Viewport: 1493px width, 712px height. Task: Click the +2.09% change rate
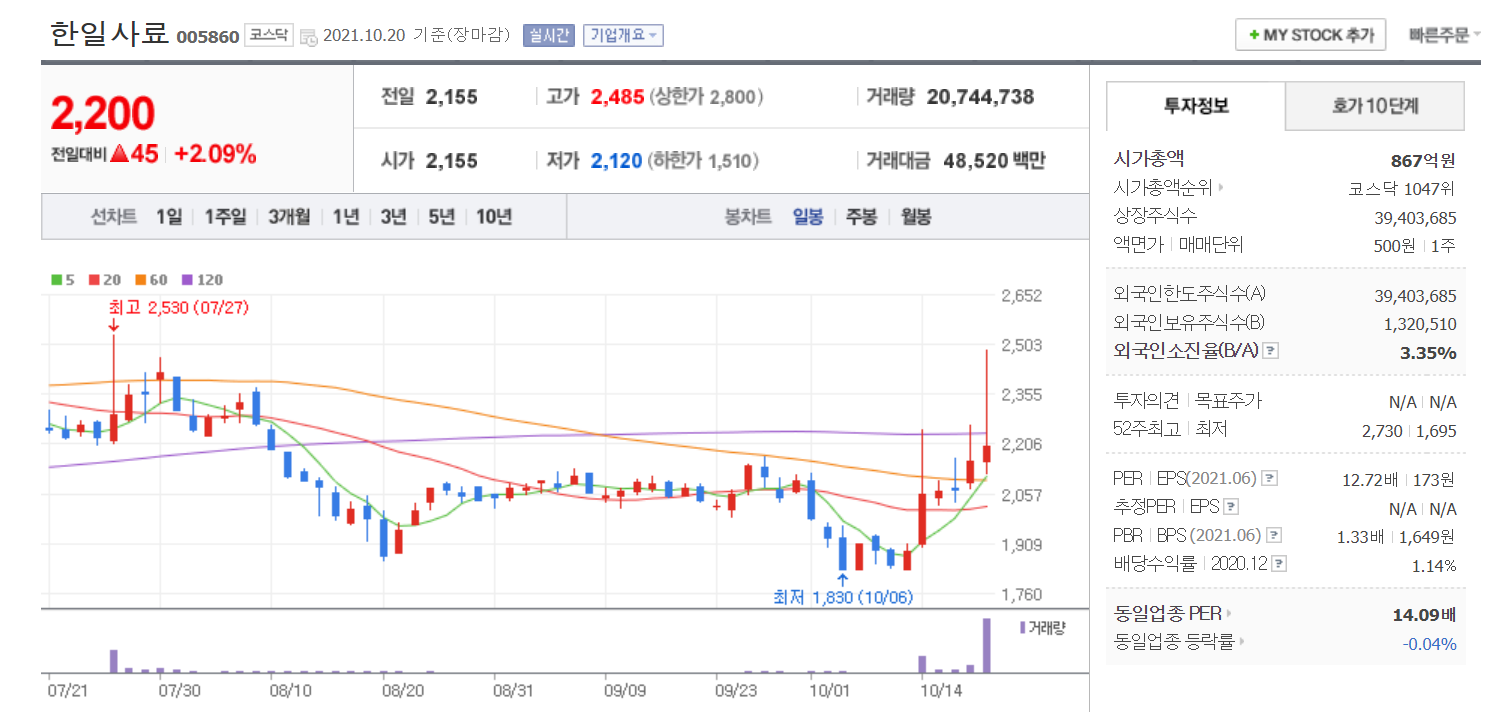[216, 154]
